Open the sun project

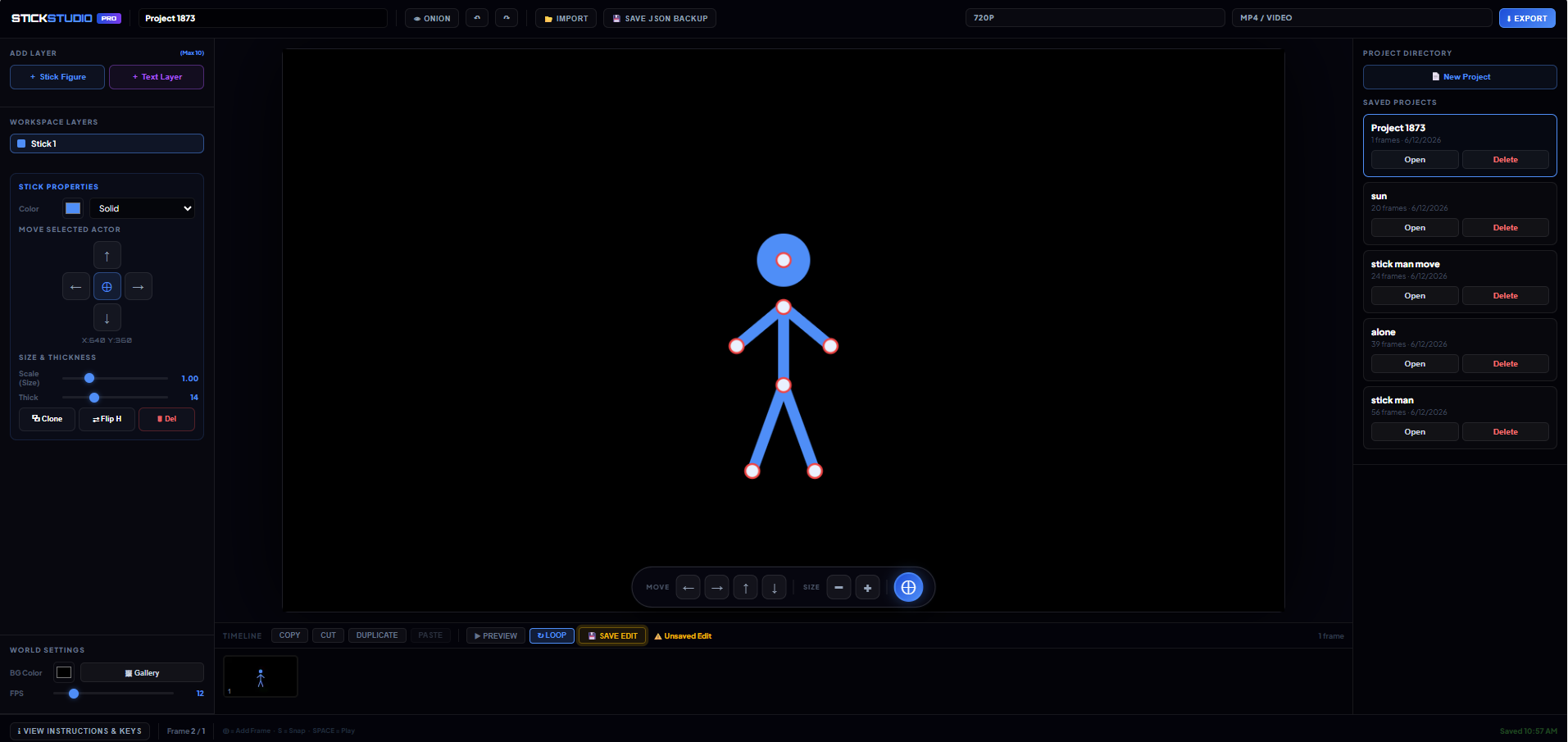pyautogui.click(x=1415, y=228)
